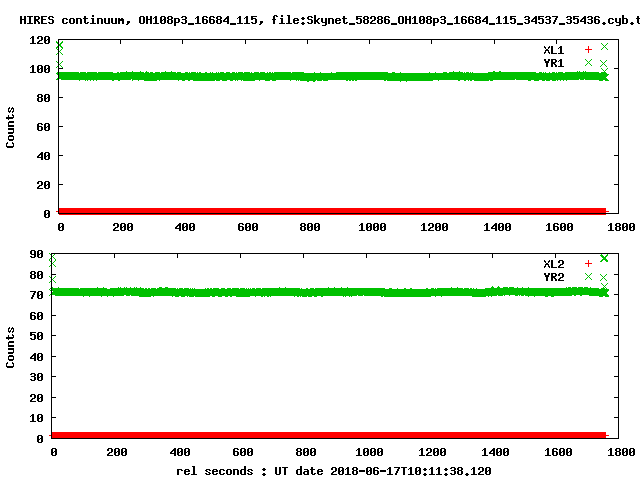Click the 70 tick label on lower plot
The width and height of the screenshot is (640, 480).
(36, 295)
